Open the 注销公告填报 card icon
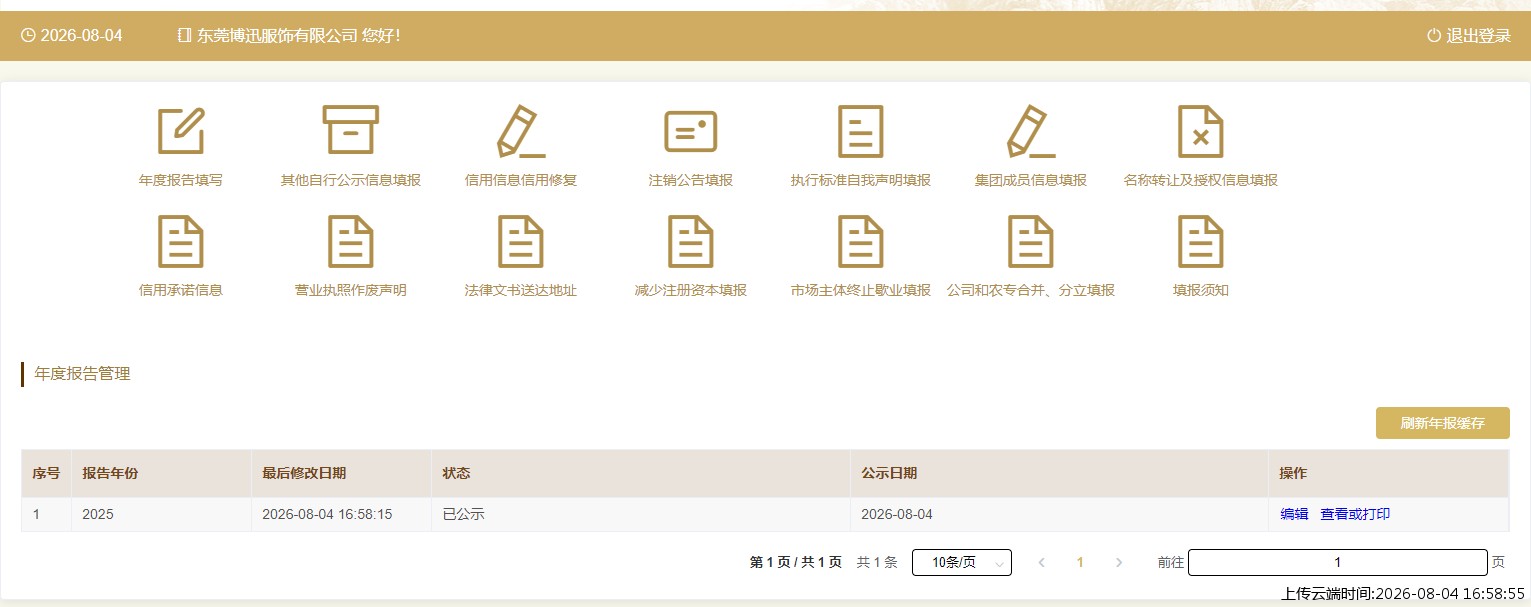The image size is (1531, 607). point(691,131)
